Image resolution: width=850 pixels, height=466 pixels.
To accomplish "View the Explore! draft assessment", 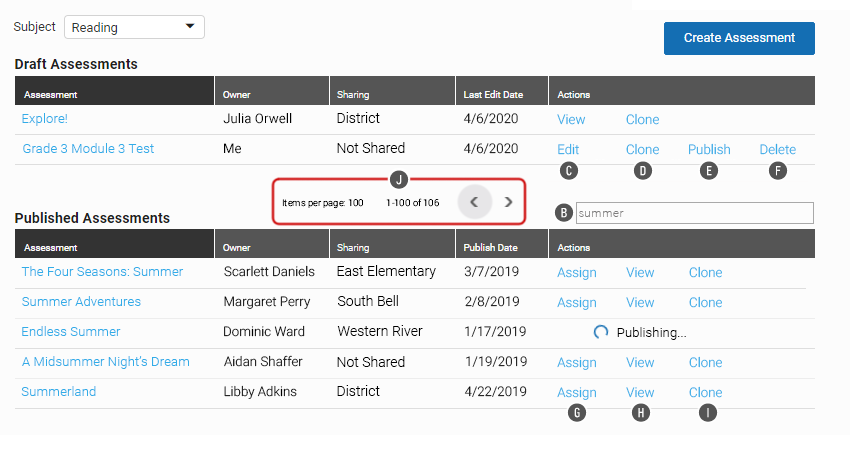I will tap(571, 119).
